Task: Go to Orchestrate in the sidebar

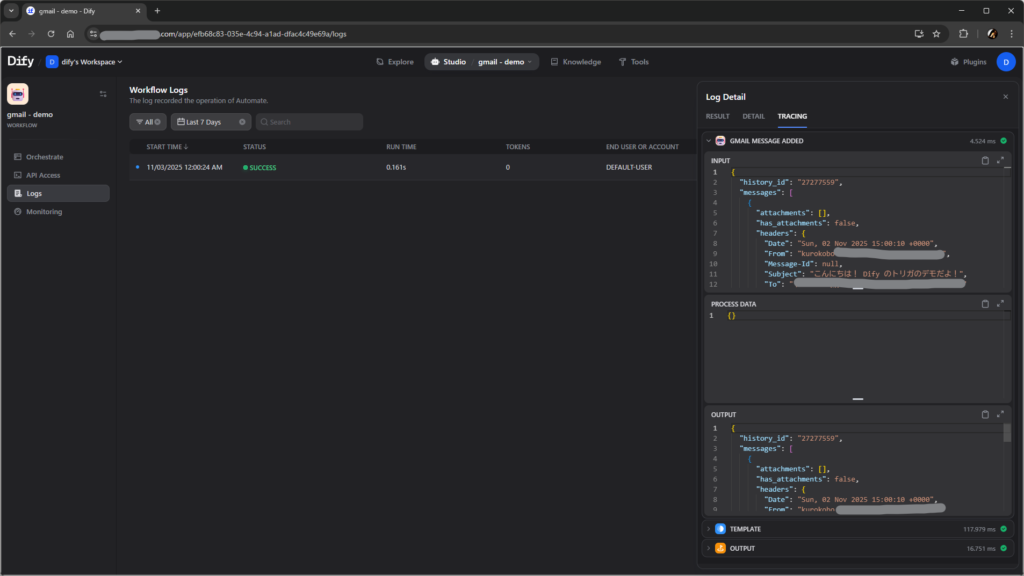Action: coord(44,157)
